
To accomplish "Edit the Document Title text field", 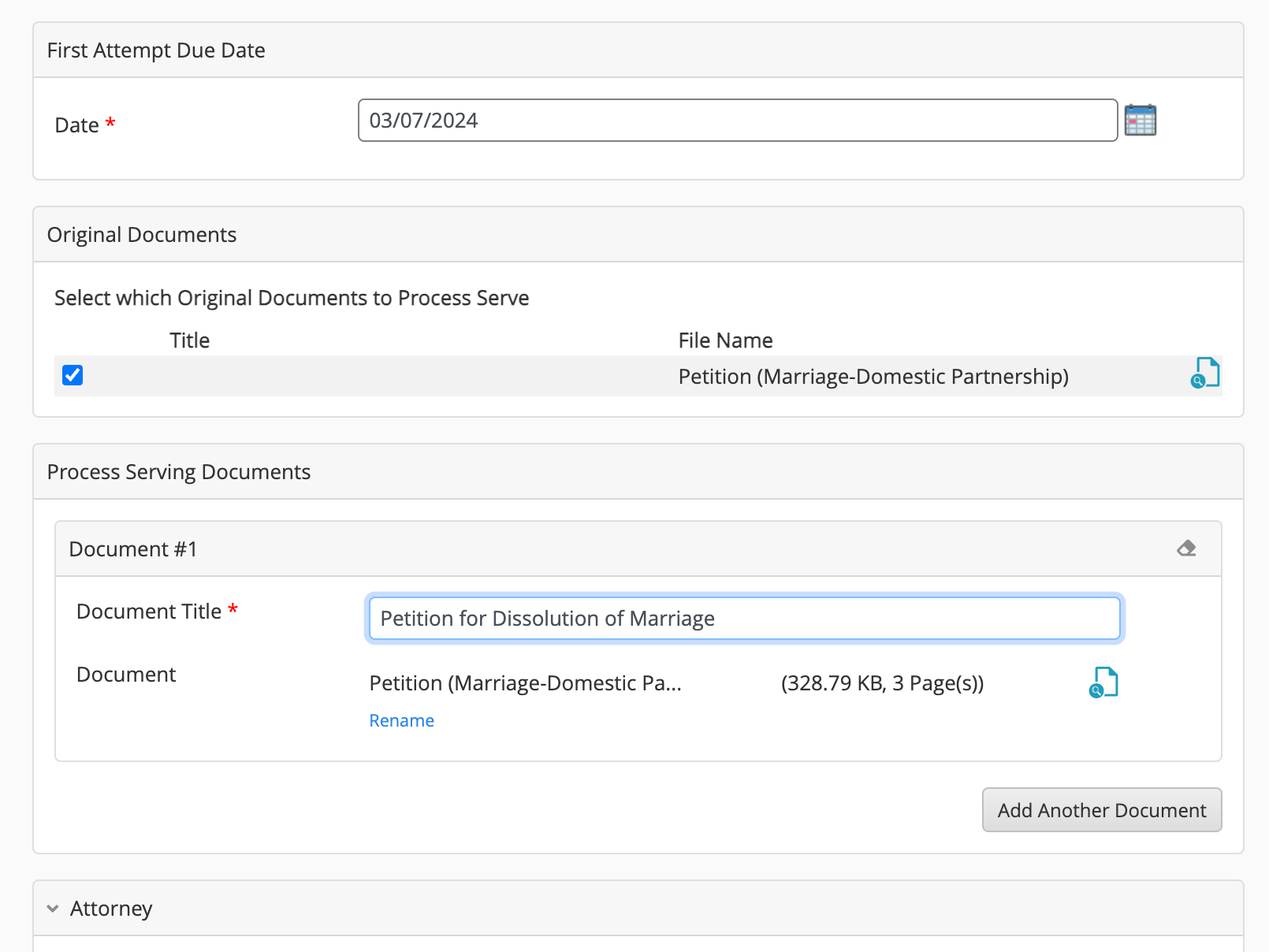I will [x=743, y=618].
